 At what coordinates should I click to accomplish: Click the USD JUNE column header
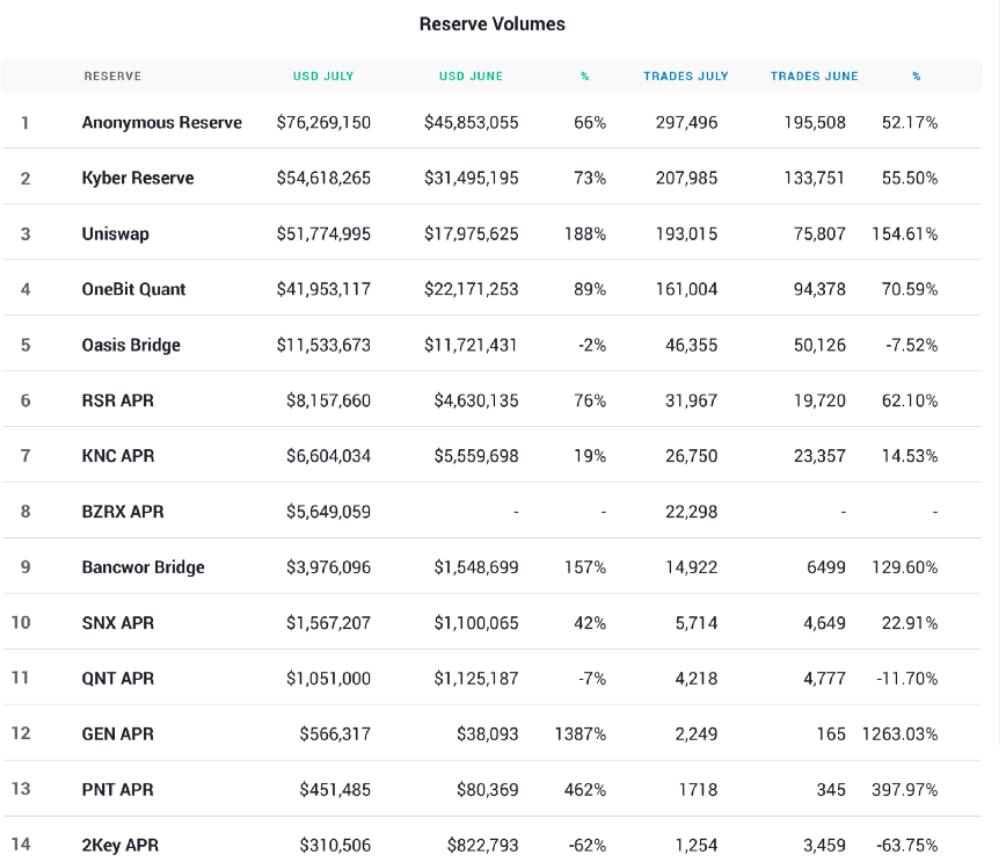click(x=471, y=76)
